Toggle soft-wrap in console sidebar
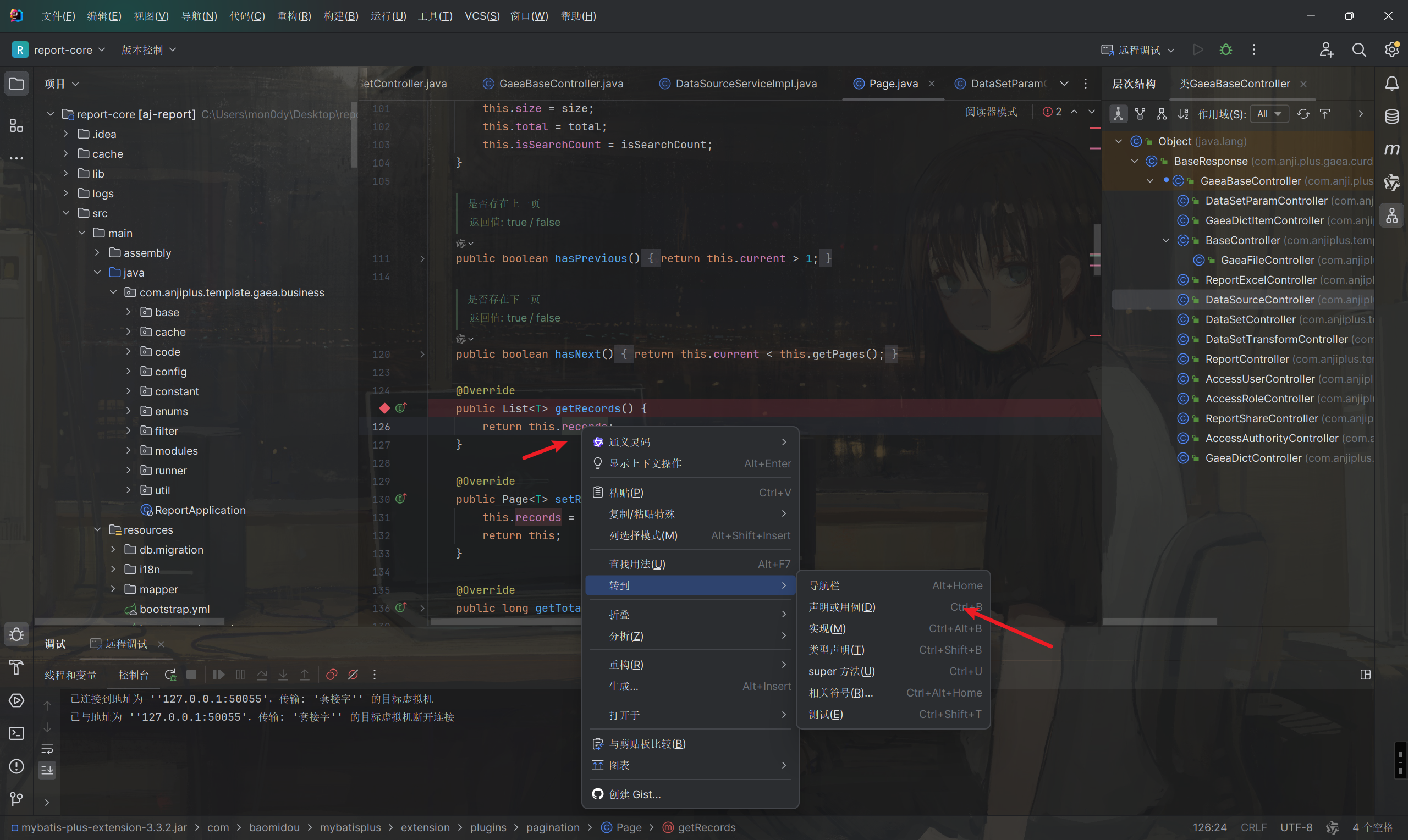 (x=47, y=749)
